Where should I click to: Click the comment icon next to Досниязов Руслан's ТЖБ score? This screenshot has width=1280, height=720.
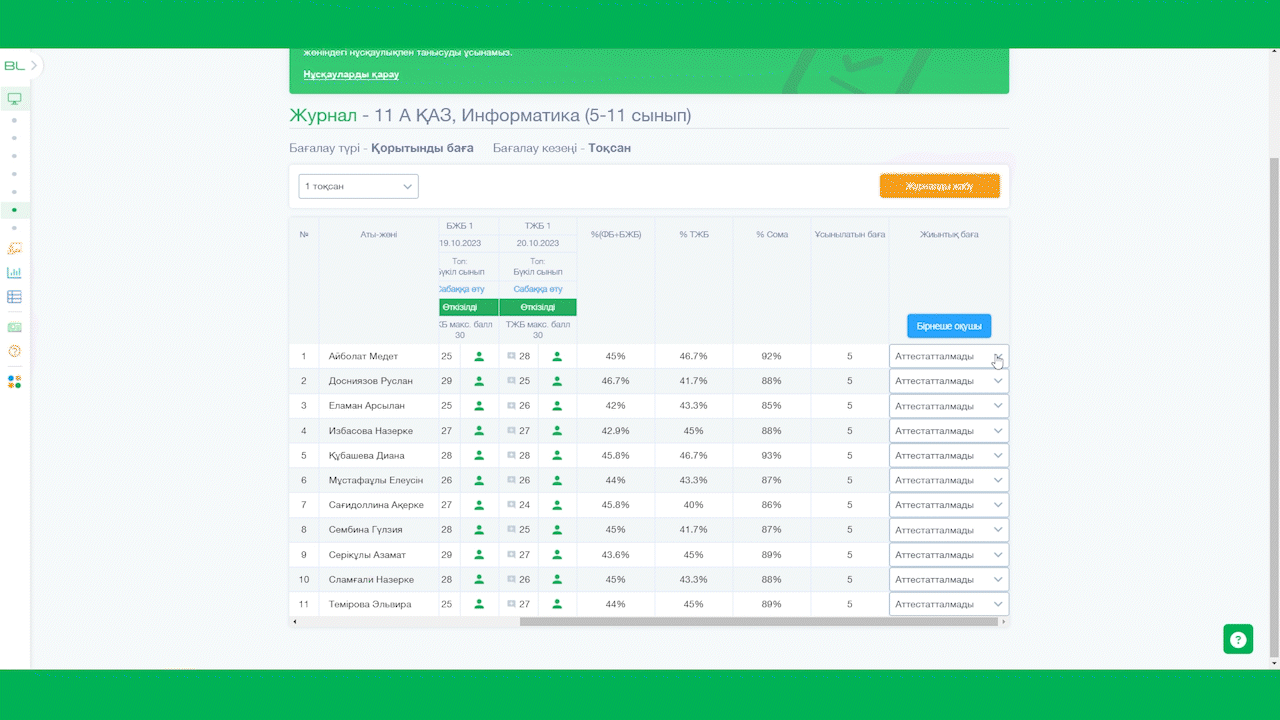pyautogui.click(x=511, y=381)
